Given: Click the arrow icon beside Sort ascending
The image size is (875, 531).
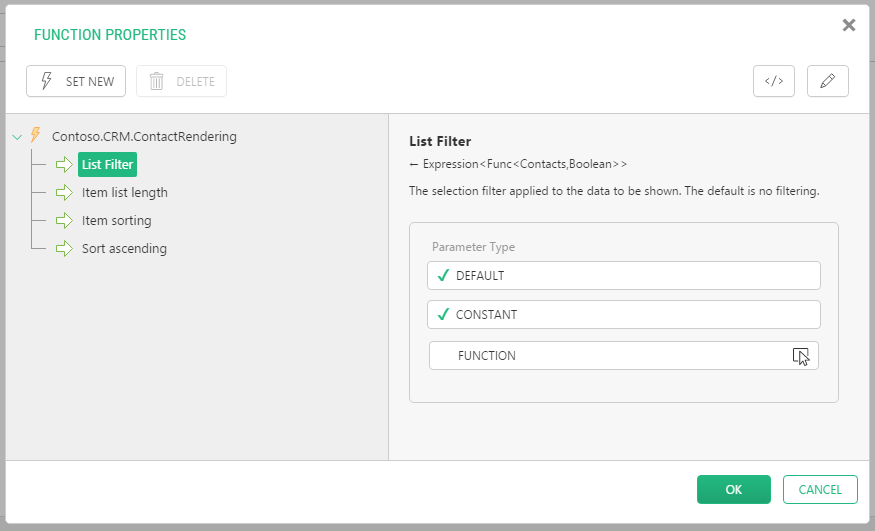Looking at the screenshot, I should (65, 248).
